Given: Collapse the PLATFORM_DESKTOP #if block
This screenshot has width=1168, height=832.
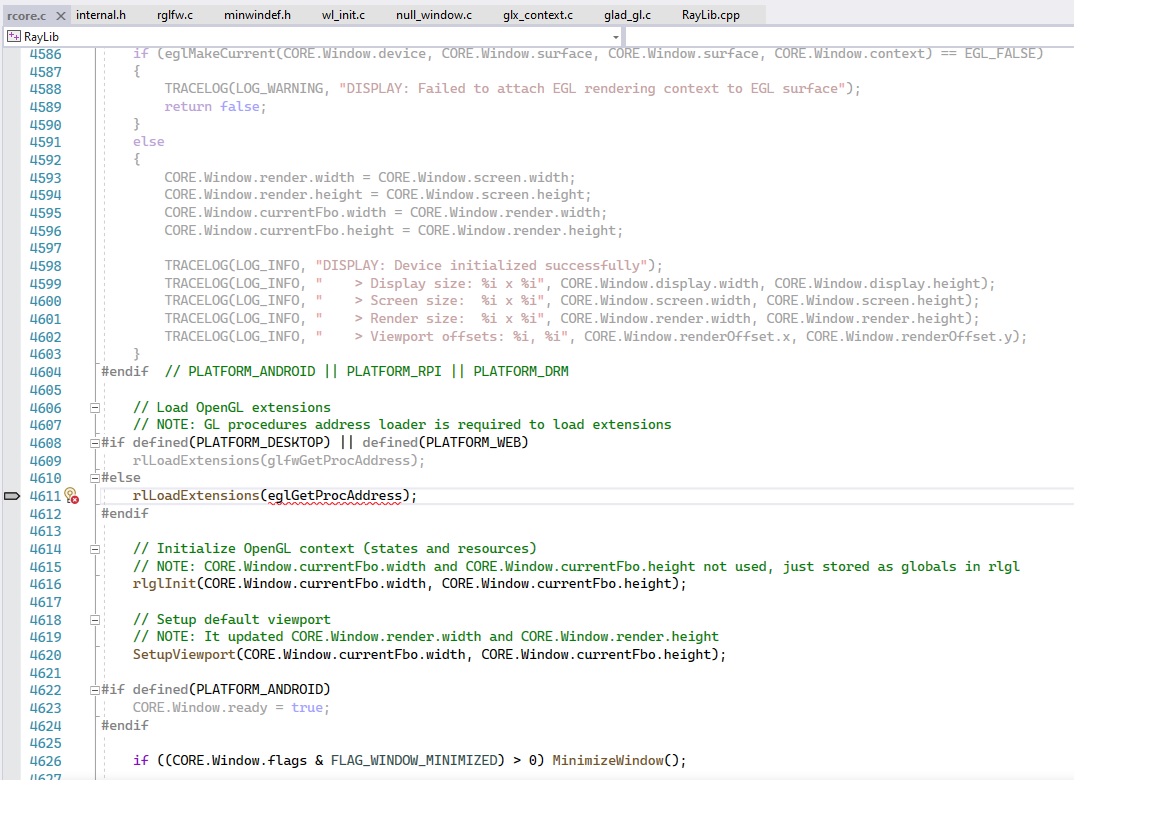Looking at the screenshot, I should tap(94, 443).
